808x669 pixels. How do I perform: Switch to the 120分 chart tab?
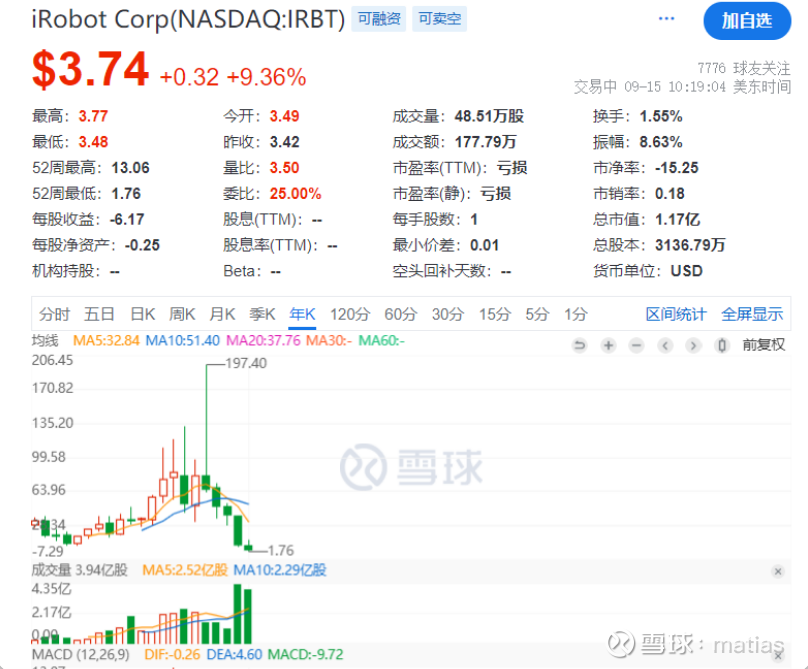tap(350, 314)
